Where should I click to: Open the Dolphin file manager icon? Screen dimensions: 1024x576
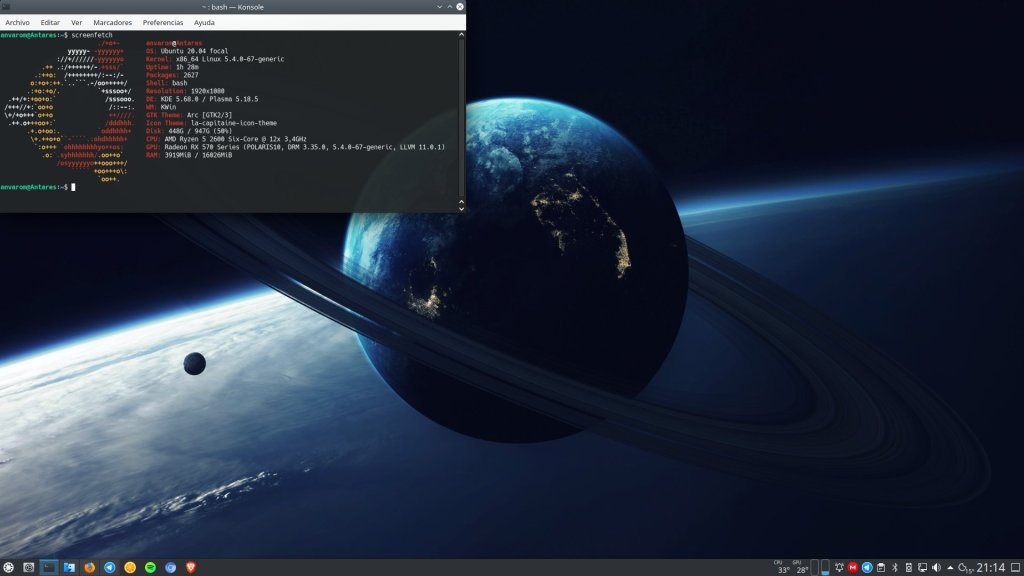pos(69,567)
